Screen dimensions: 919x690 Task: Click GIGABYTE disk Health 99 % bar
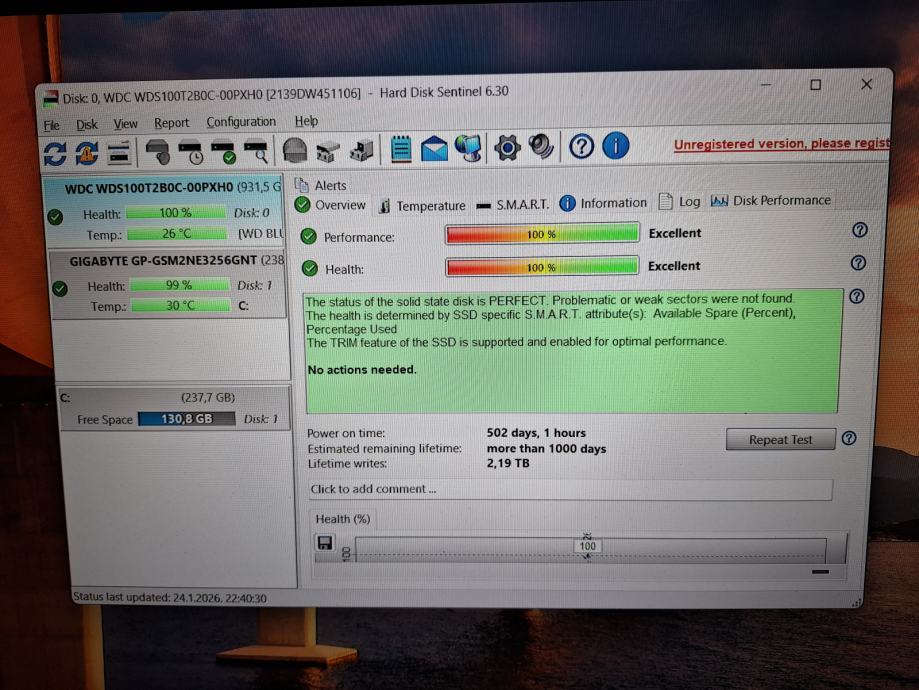point(179,285)
